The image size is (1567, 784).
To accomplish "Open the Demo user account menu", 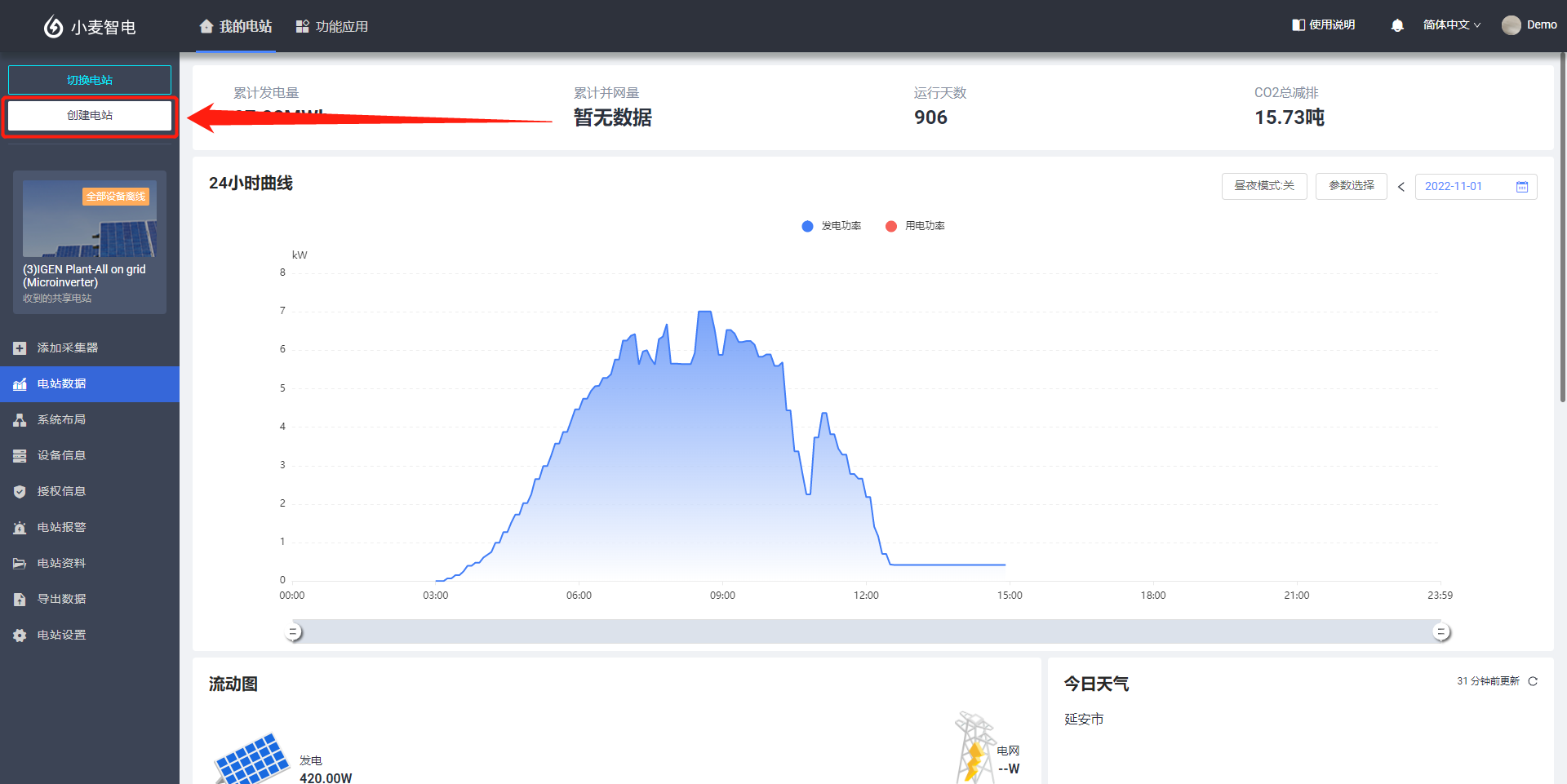I will coord(1529,25).
